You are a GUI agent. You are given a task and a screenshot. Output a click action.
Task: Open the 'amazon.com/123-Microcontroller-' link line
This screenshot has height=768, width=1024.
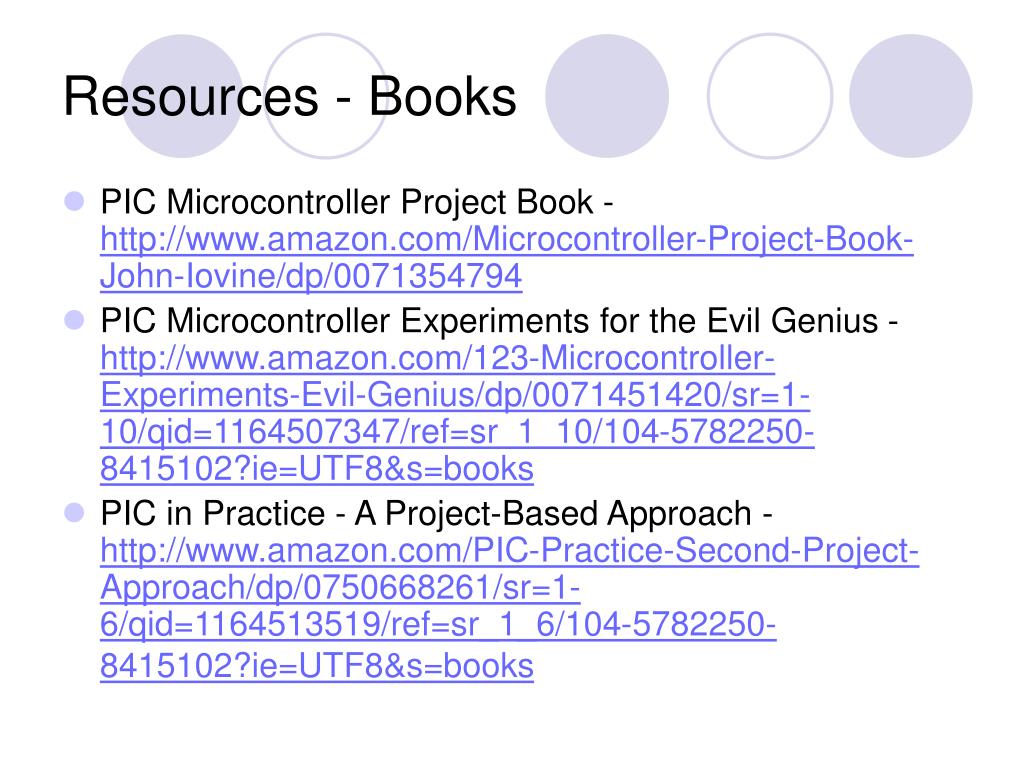pyautogui.click(x=438, y=359)
